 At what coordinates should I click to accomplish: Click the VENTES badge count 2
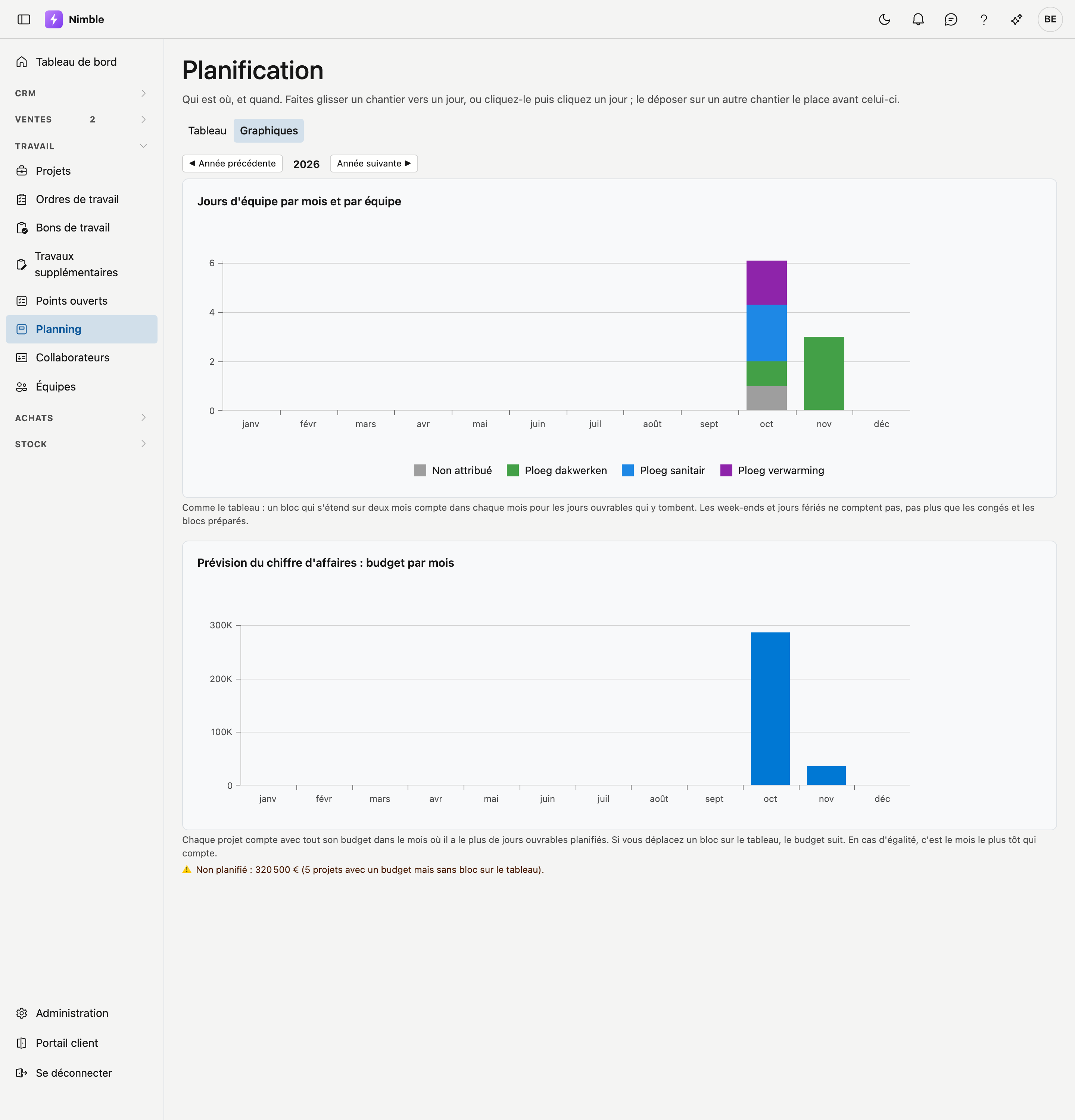[x=93, y=119]
